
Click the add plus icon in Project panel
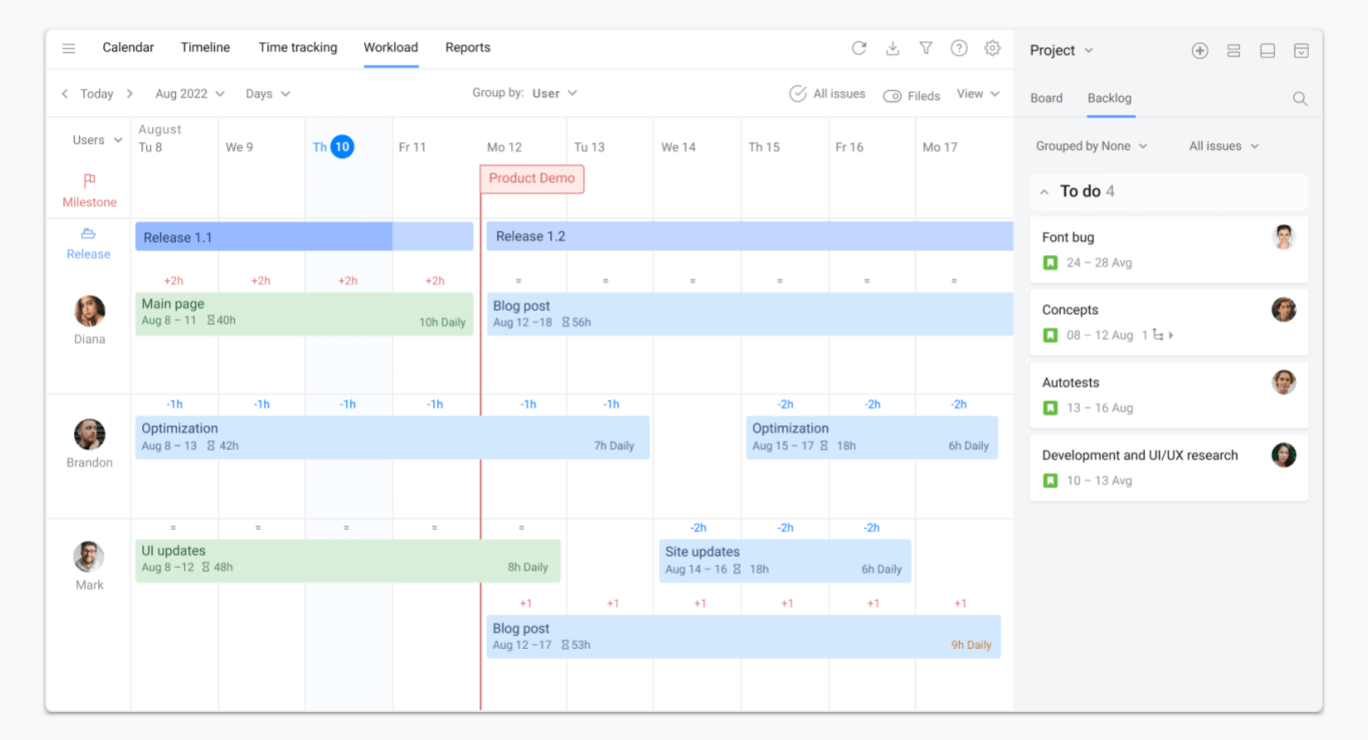1200,51
